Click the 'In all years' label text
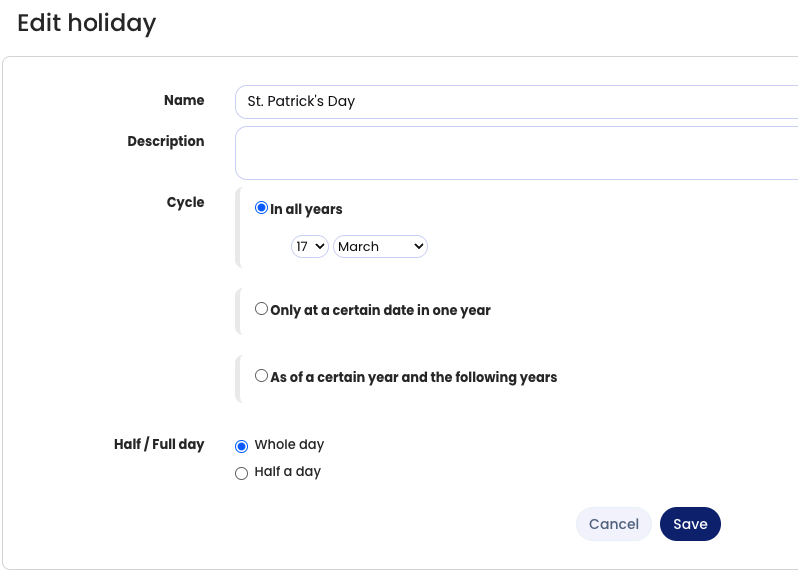The height and width of the screenshot is (572, 798). (306, 210)
